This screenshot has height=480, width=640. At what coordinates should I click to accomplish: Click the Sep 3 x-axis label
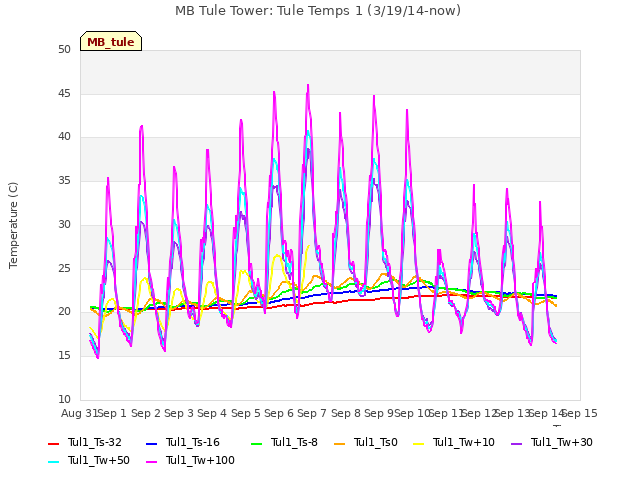point(179,413)
